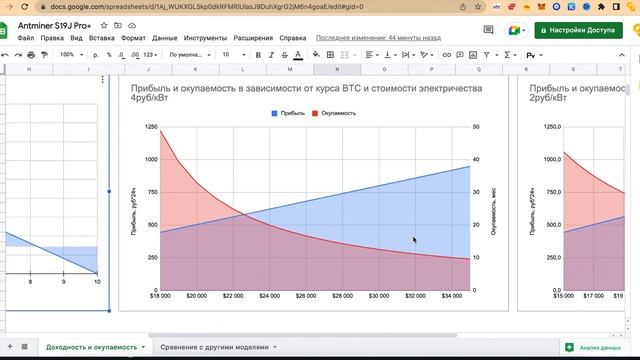Open the cell borders tool
The height and width of the screenshot is (360, 640).
click(x=330, y=55)
